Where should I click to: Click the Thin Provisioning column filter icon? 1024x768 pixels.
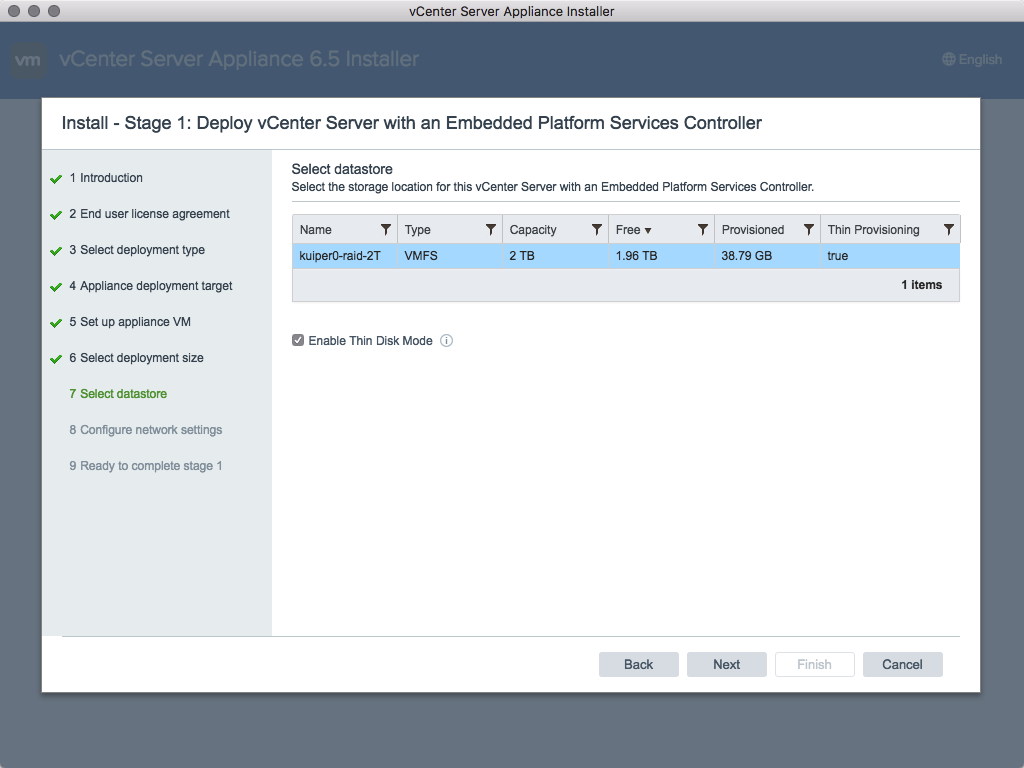coord(949,230)
